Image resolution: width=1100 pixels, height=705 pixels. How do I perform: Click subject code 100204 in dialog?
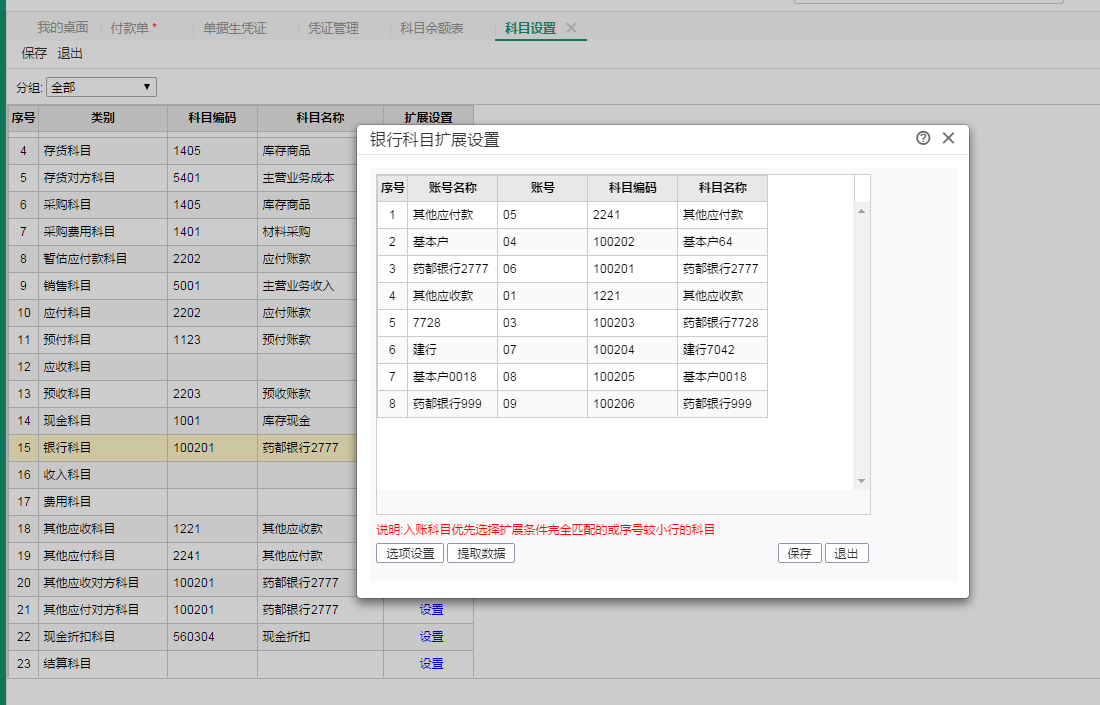[x=632, y=350]
